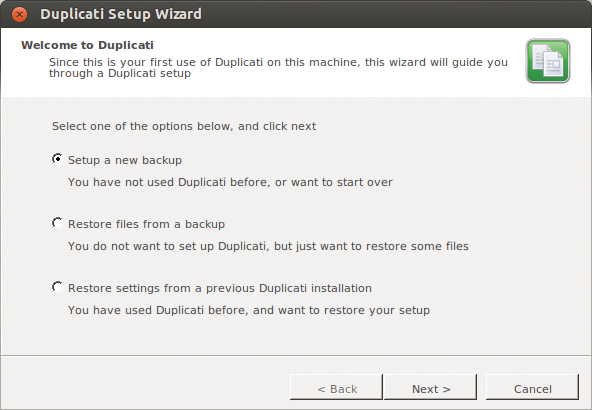Click the green Duplicati documents logo icon
Screen dimensions: 592x410
click(x=548, y=61)
